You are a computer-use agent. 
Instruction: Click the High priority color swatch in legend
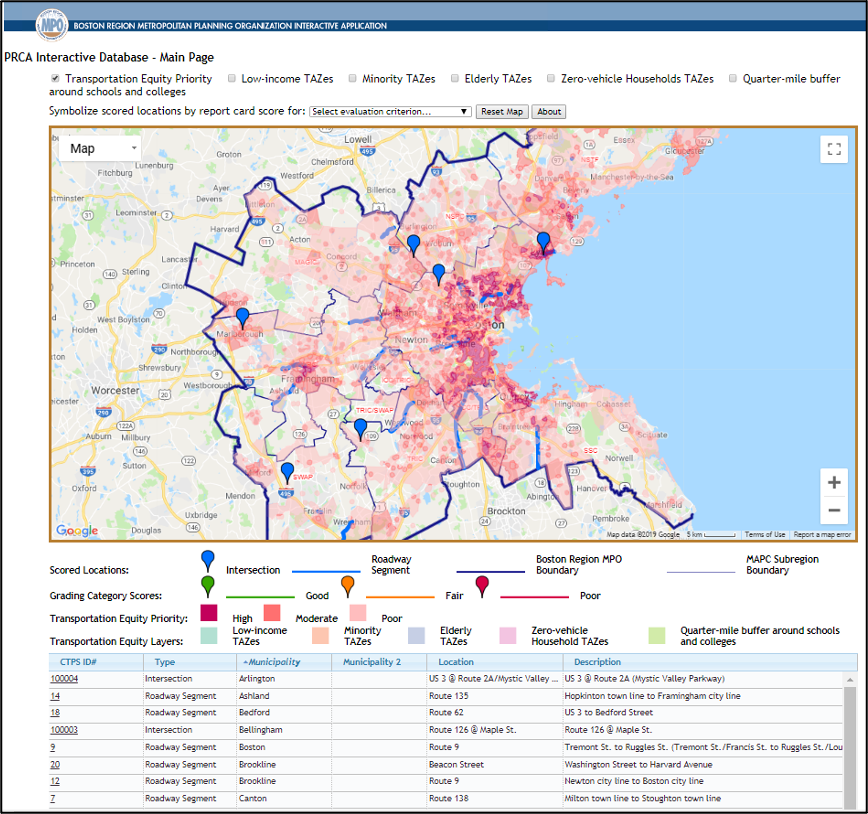pyautogui.click(x=209, y=612)
